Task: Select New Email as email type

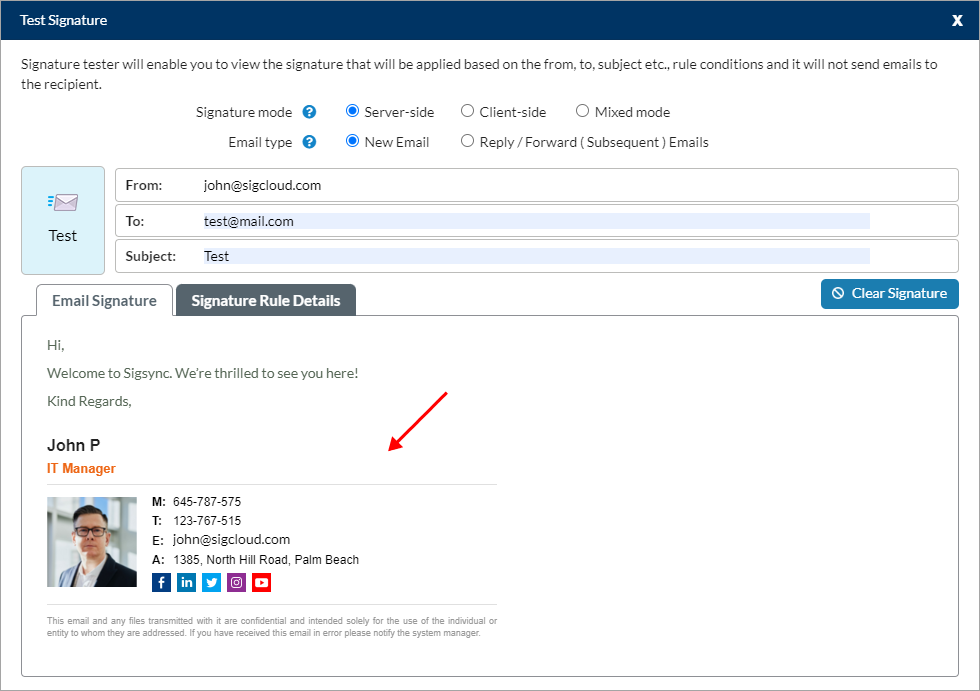Action: (352, 142)
